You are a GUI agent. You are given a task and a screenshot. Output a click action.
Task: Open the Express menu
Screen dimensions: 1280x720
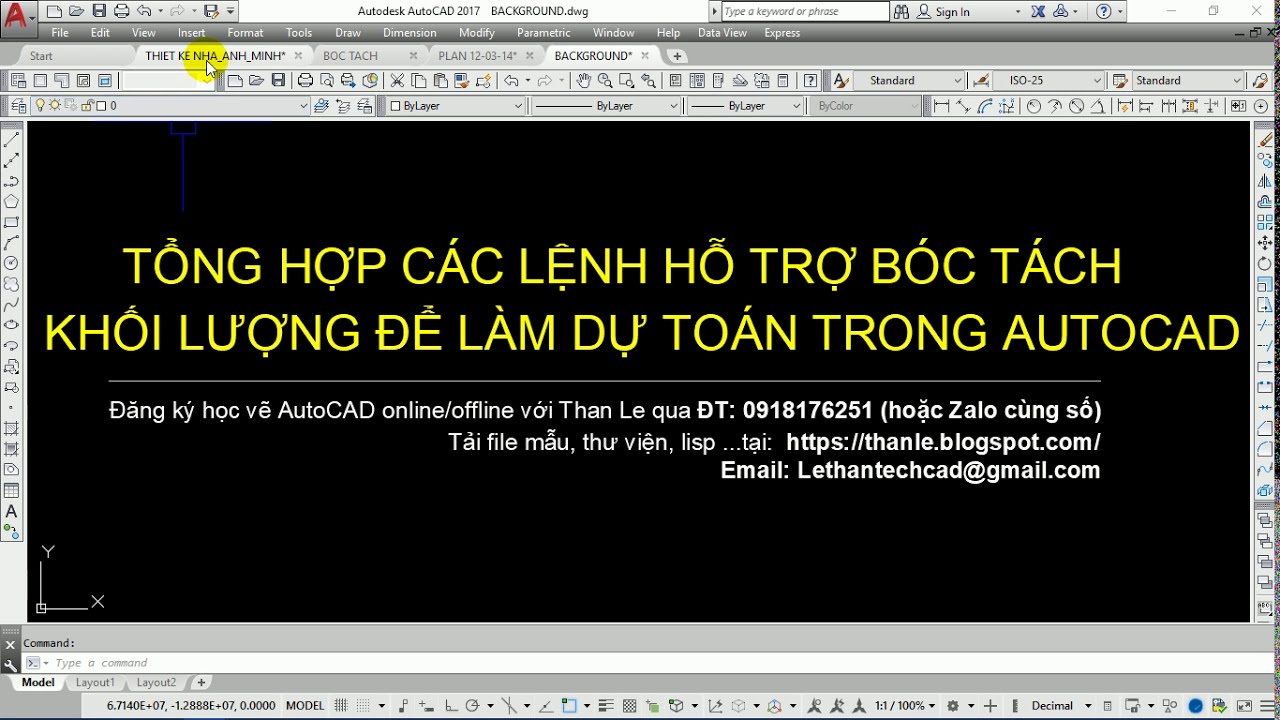(782, 33)
